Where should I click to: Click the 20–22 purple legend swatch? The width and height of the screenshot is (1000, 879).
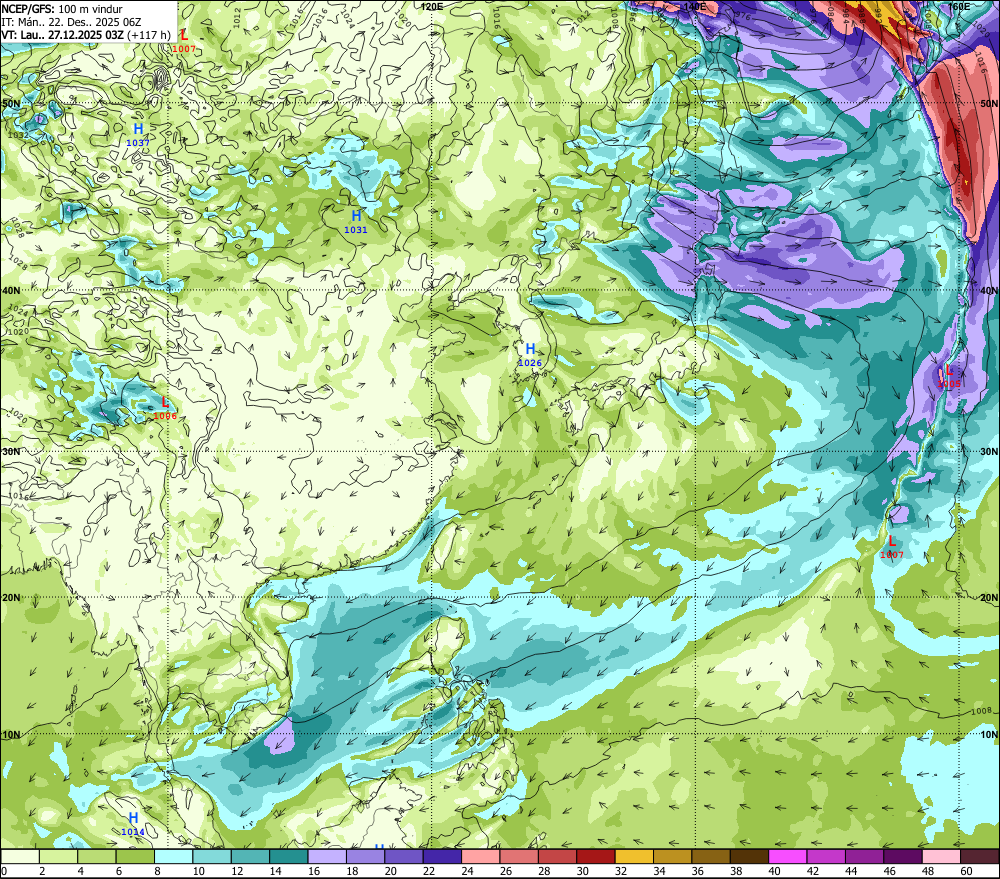(404, 857)
